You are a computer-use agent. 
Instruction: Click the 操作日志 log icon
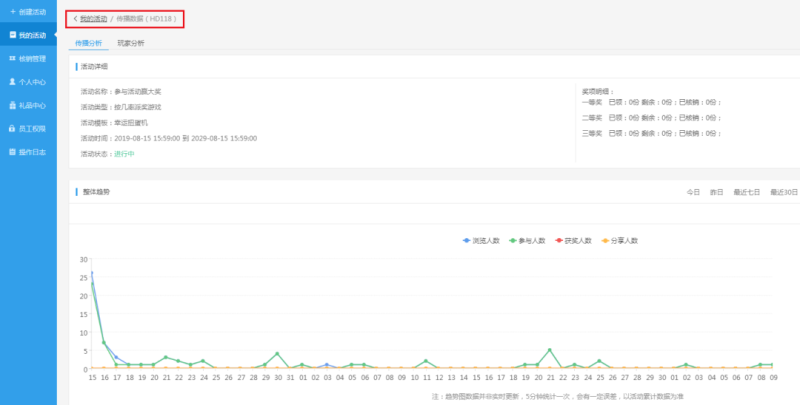[12, 152]
